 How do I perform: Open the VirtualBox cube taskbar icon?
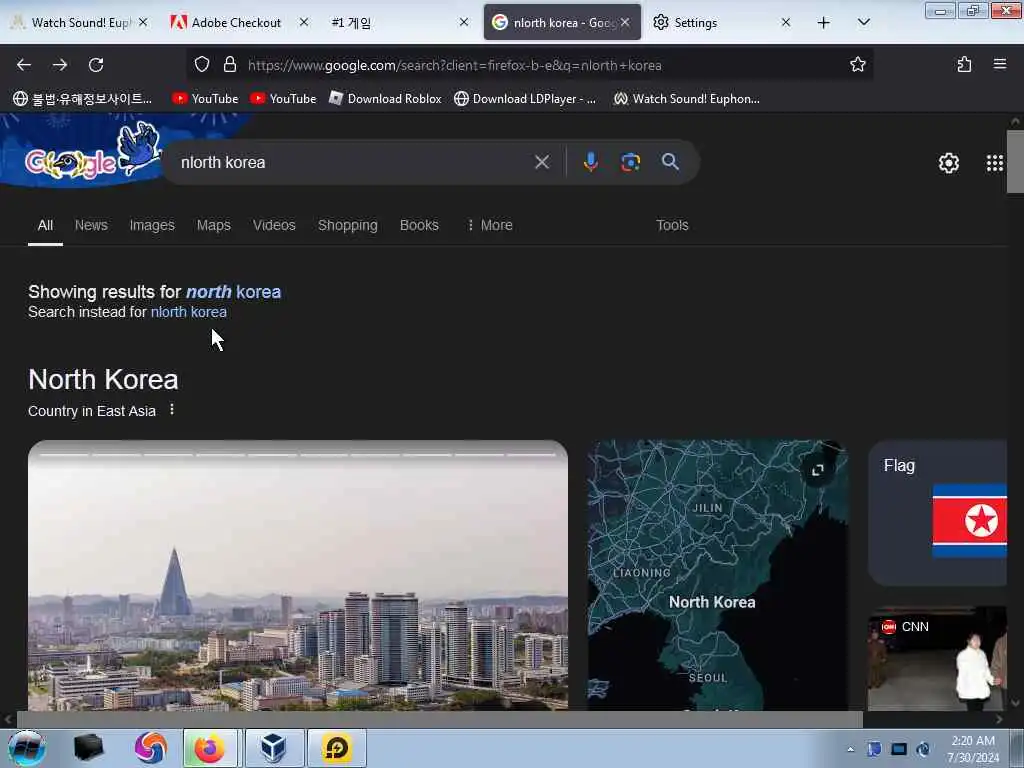click(274, 748)
